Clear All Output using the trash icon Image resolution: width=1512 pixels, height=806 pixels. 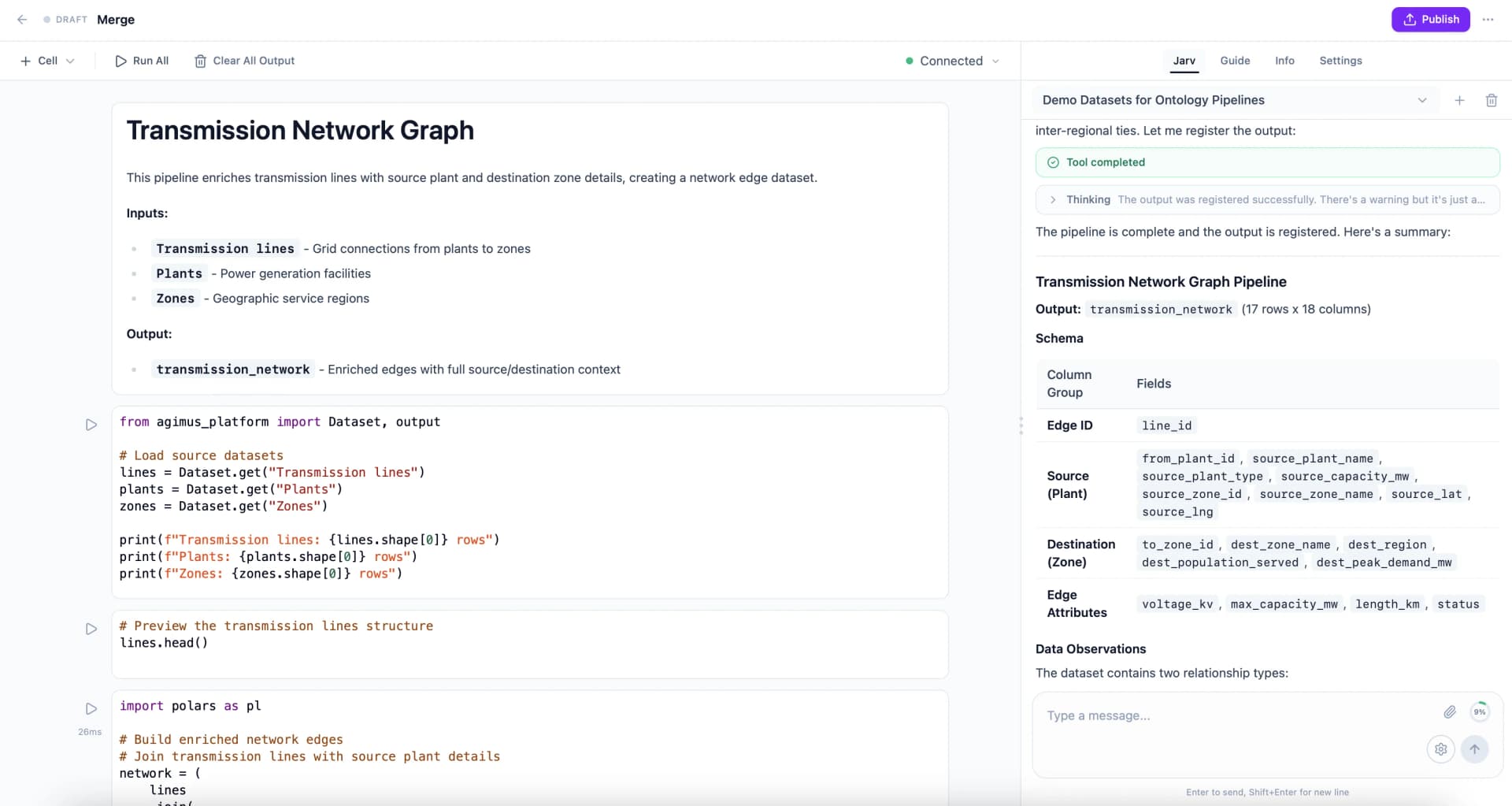201,61
